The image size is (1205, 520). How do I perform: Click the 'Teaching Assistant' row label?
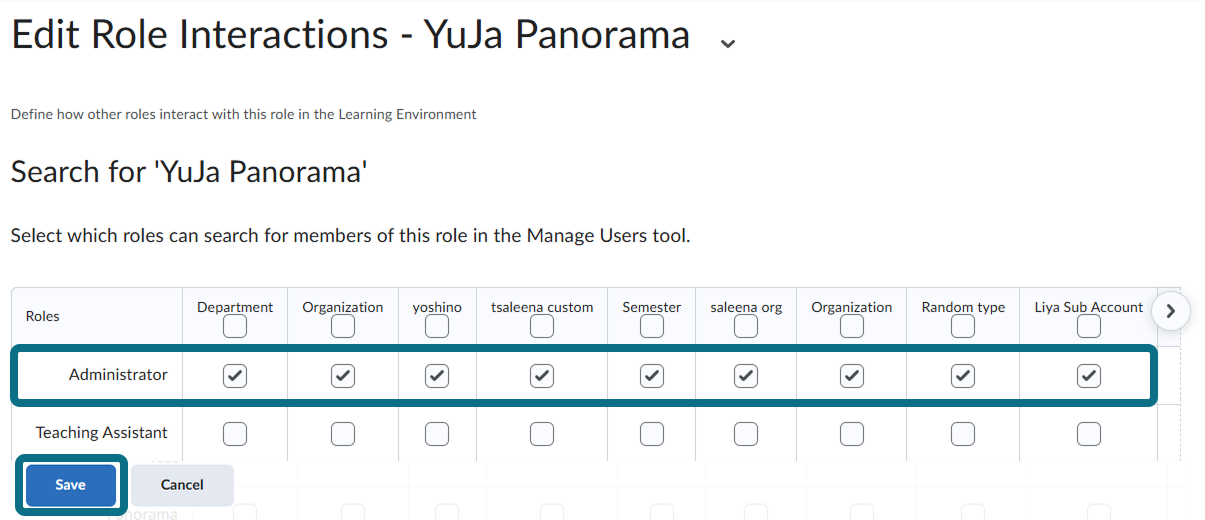102,433
